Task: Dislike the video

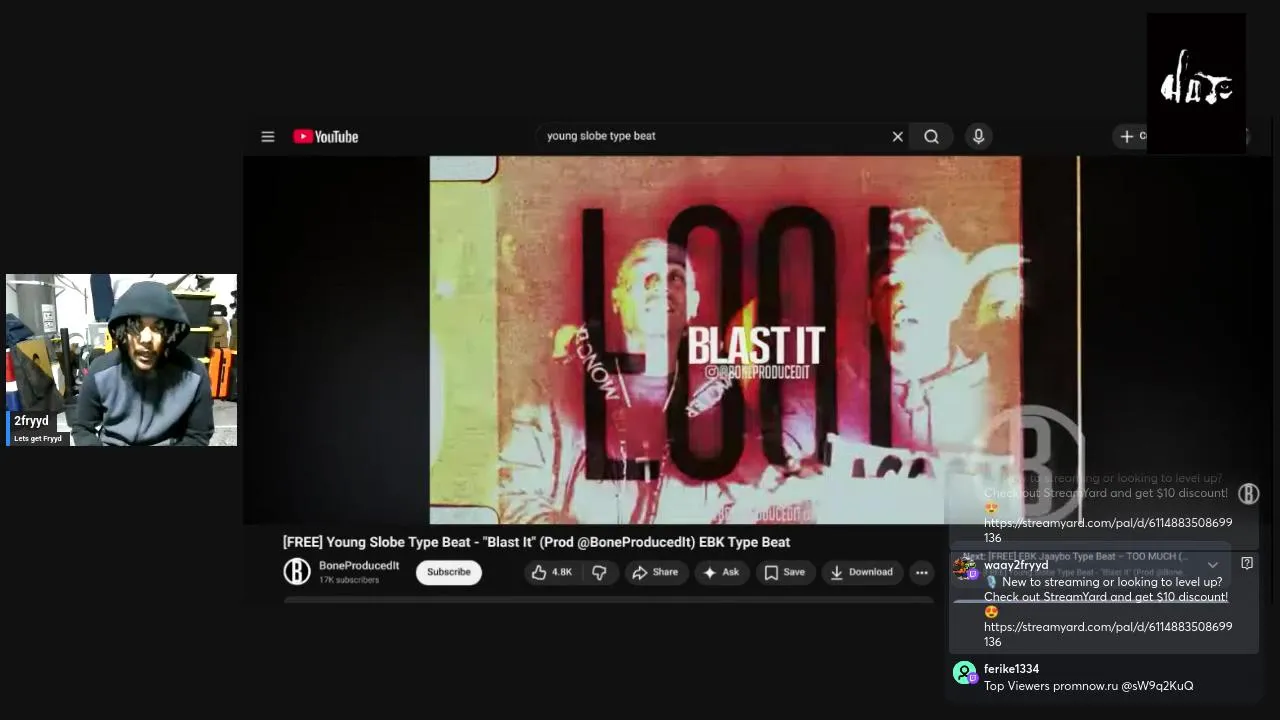Action: pos(599,572)
